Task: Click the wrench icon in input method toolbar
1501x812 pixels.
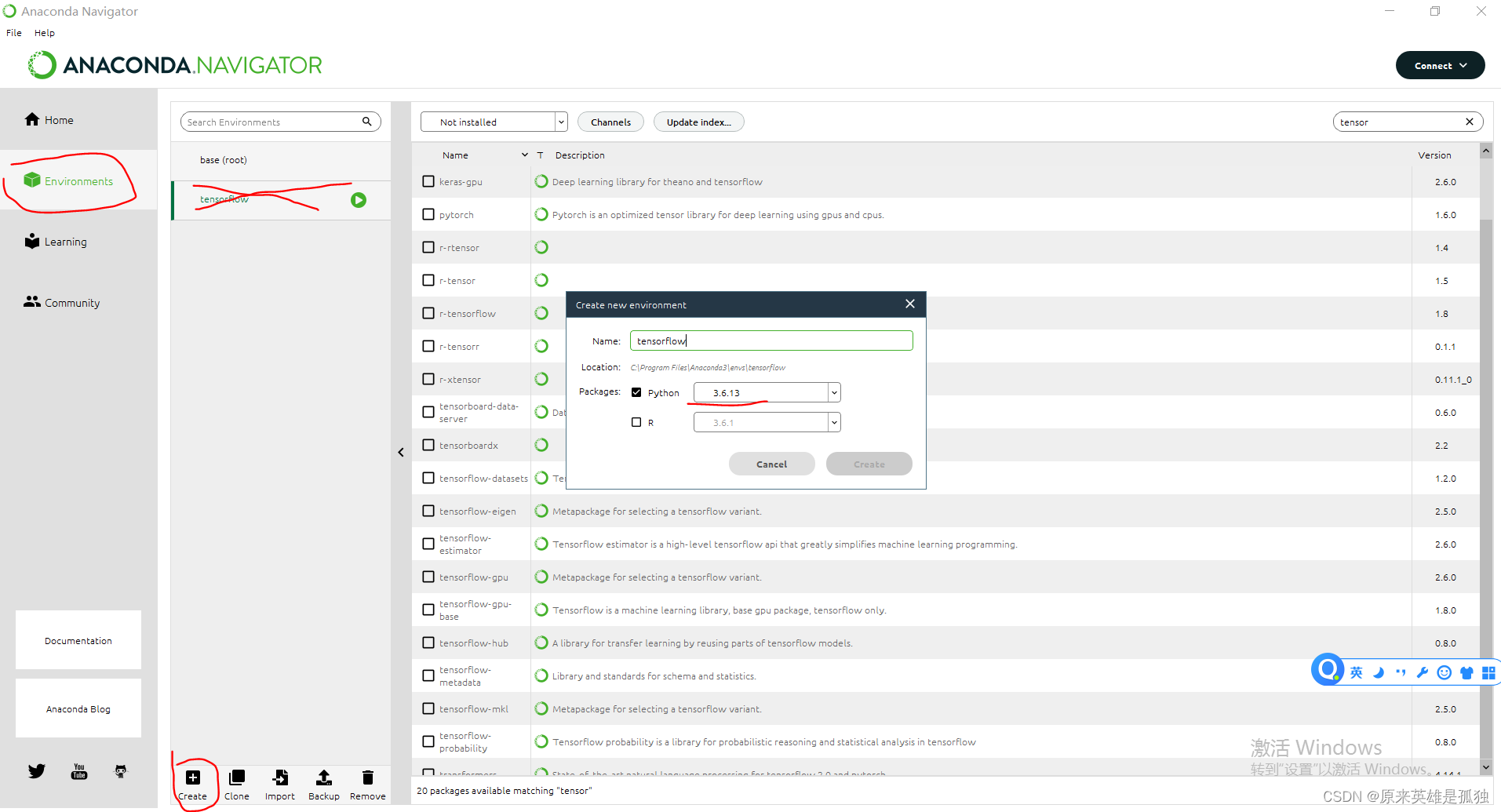Action: pyautogui.click(x=1422, y=672)
